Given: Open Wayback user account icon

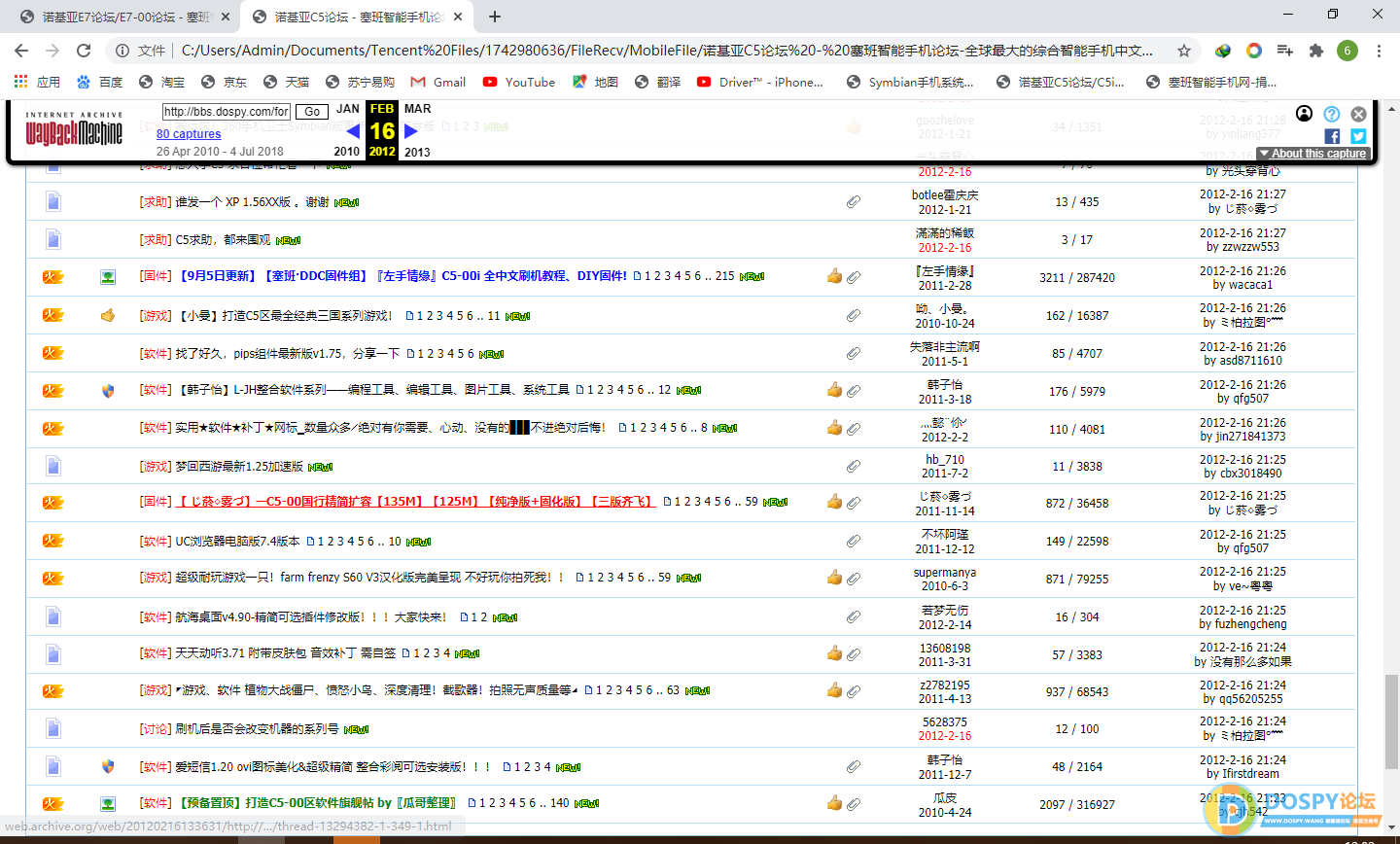Looking at the screenshot, I should pos(1305,114).
